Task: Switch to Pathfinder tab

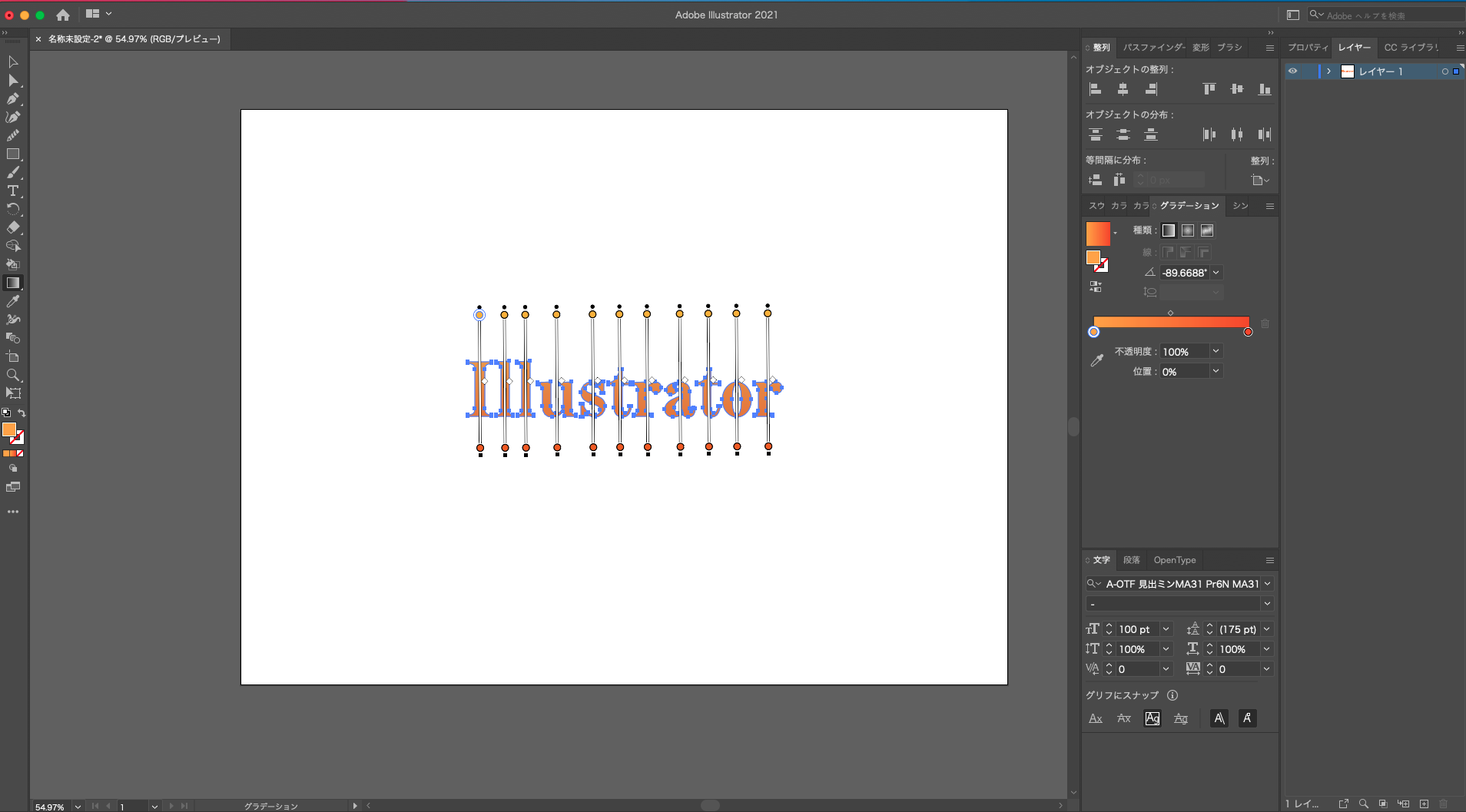Action: point(1154,48)
